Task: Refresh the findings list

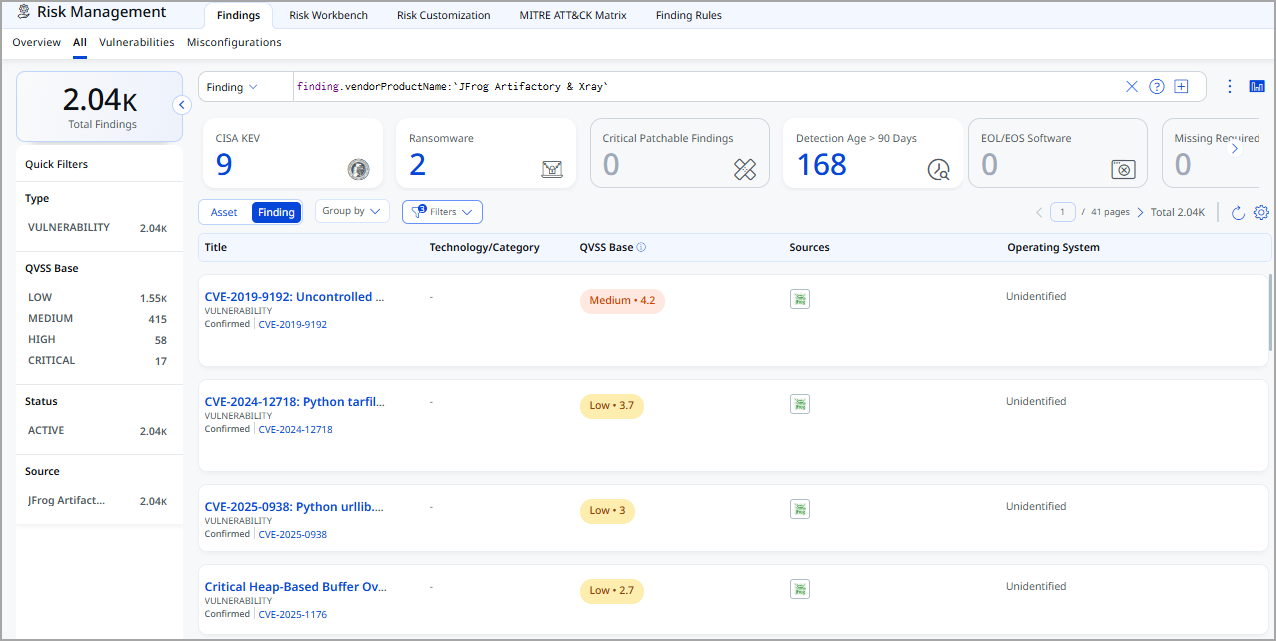Action: tap(1238, 212)
